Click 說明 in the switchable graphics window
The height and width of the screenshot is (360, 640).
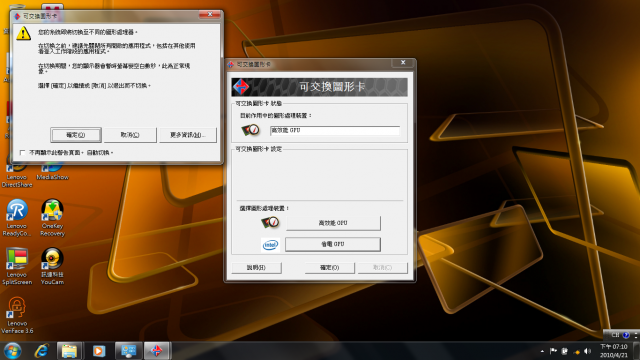[x=256, y=268]
